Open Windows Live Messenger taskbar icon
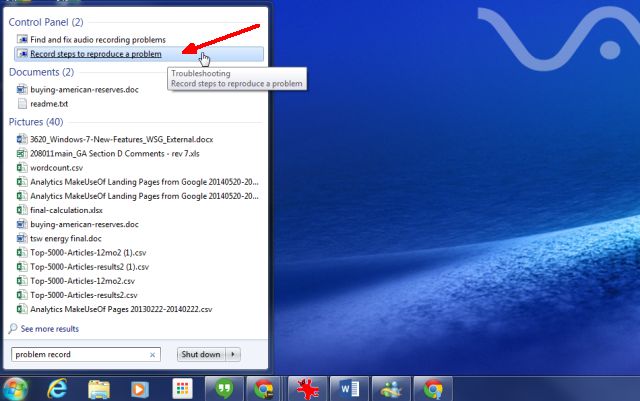Viewport: 640px width, 401px height. (391, 388)
